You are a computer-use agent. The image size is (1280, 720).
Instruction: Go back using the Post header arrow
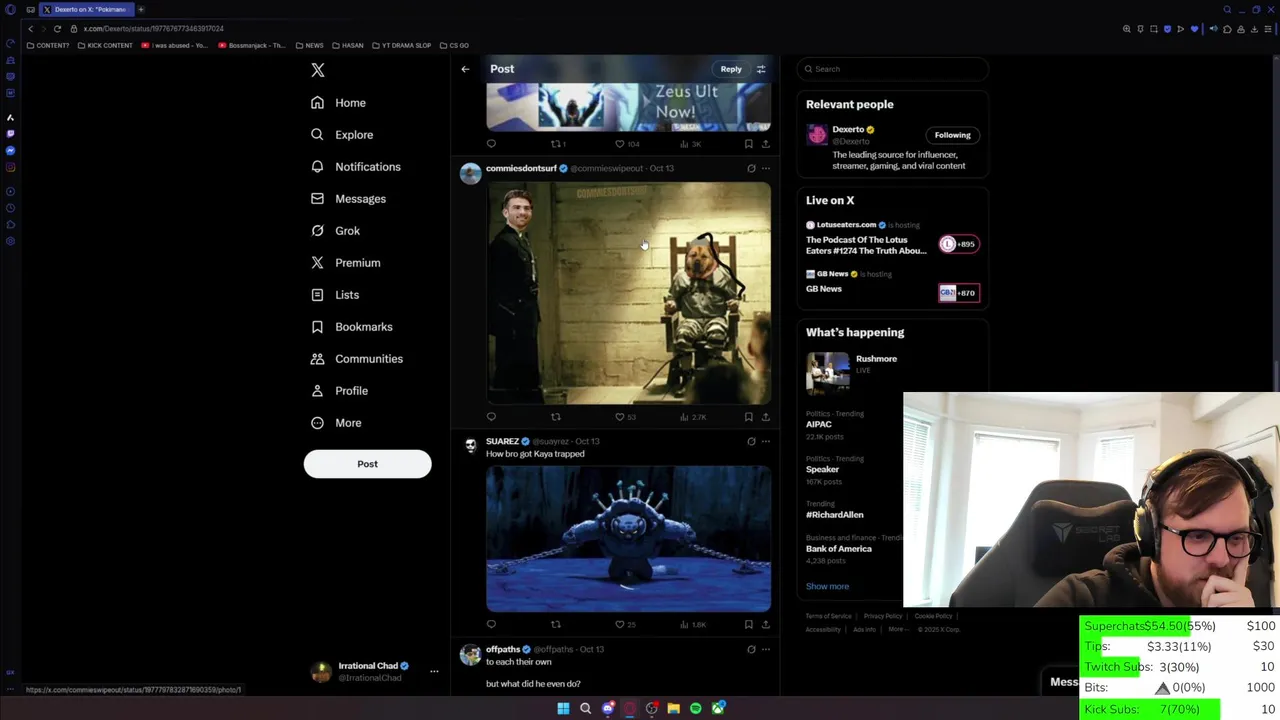(465, 69)
